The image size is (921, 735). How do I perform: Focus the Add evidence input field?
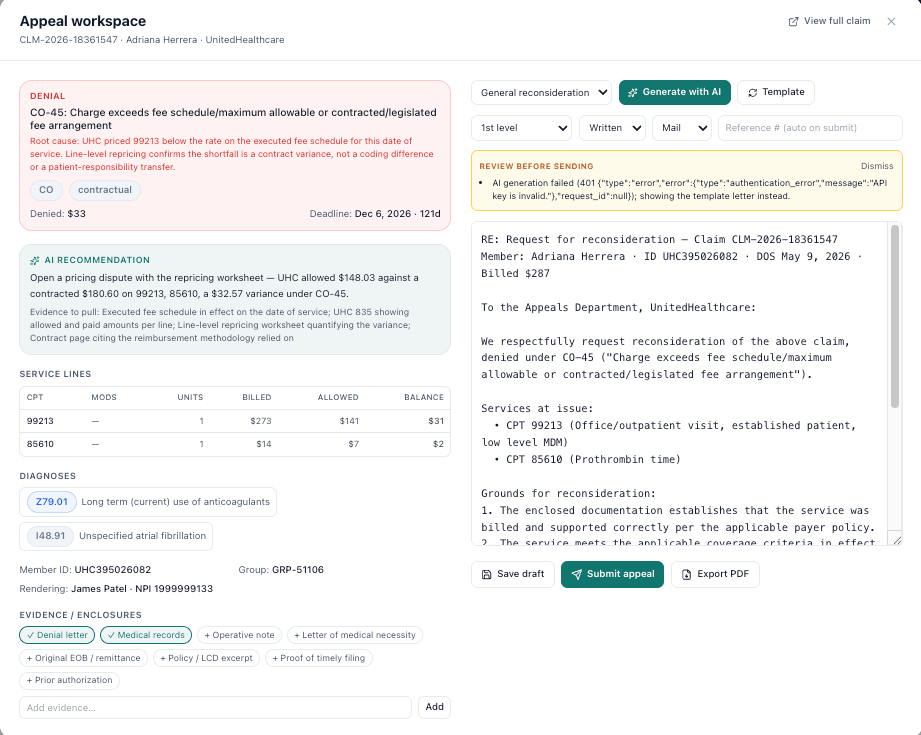(215, 707)
